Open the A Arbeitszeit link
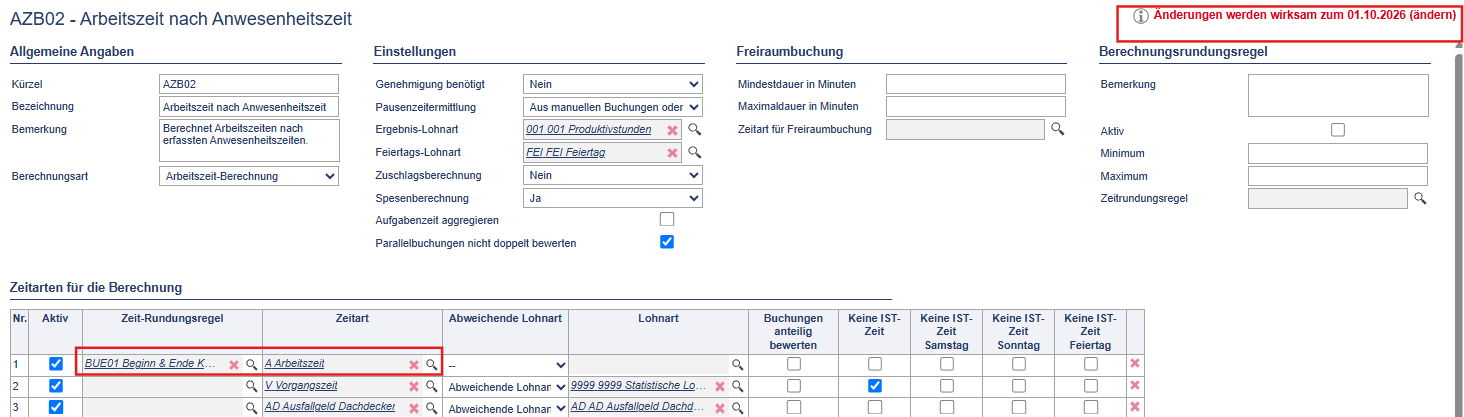The width and height of the screenshot is (1464, 417). (295, 364)
